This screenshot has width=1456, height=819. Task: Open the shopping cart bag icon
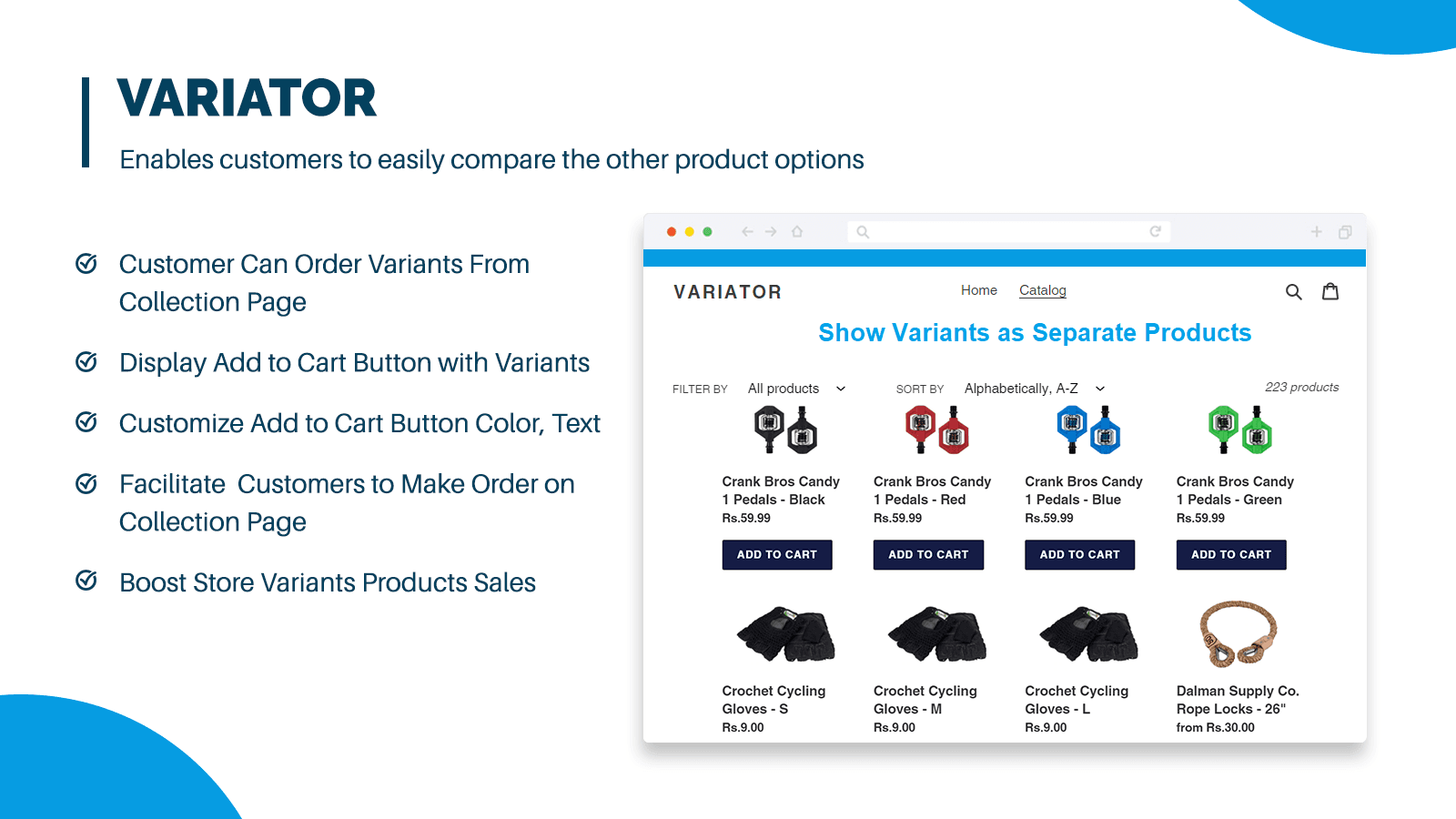(1330, 291)
